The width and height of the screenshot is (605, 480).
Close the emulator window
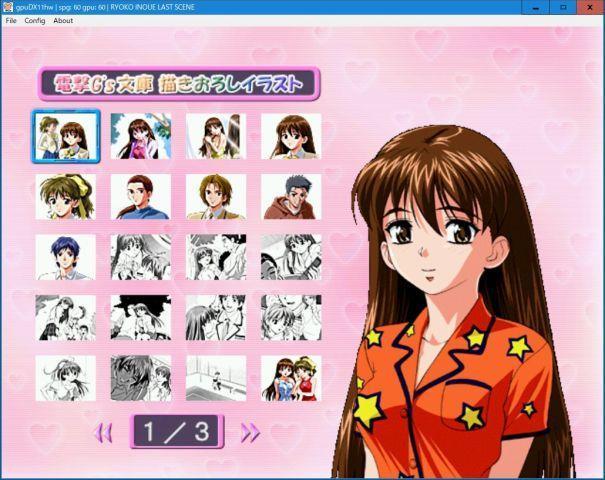point(590,7)
